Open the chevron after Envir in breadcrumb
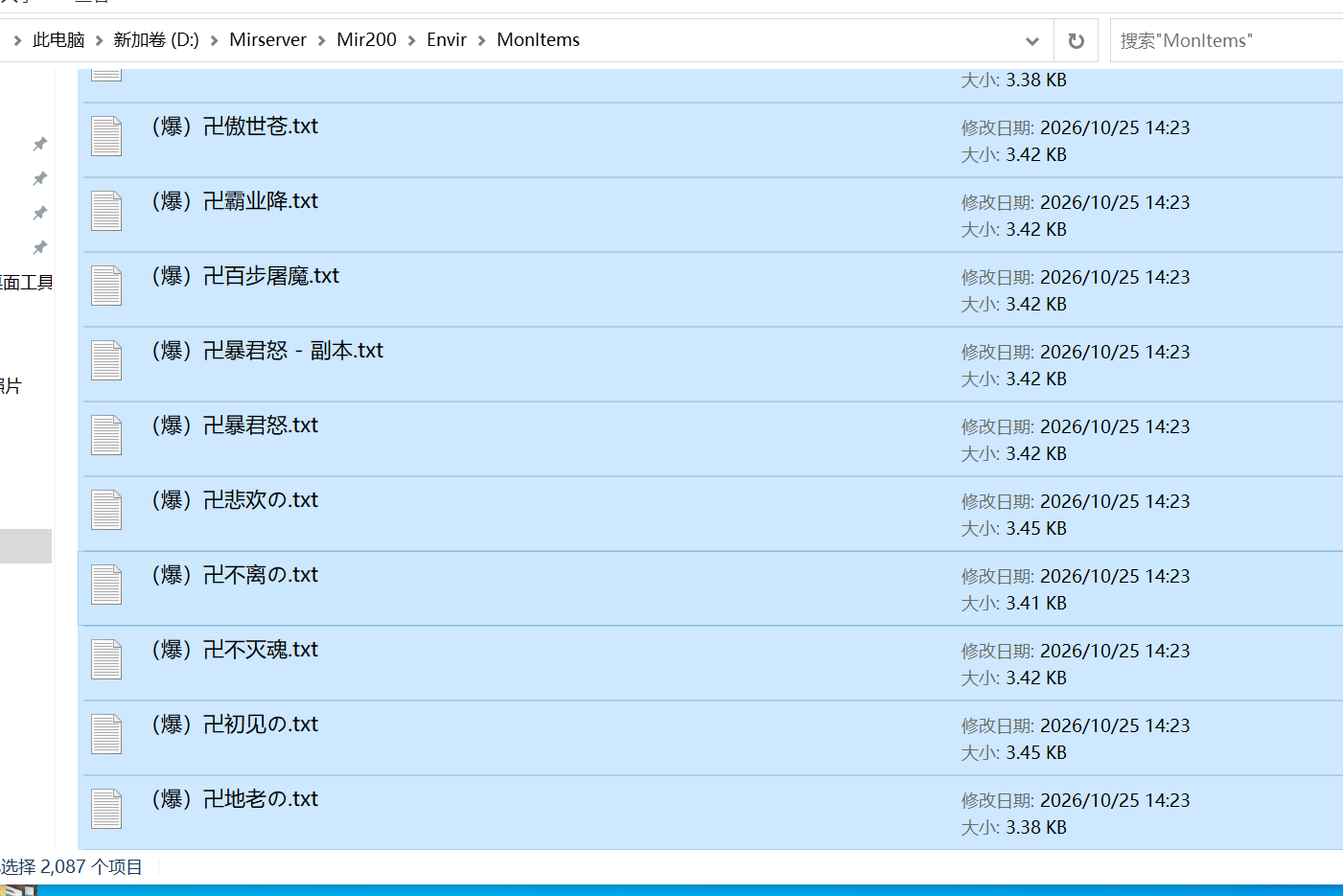This screenshot has height=896, width=1343. (x=481, y=40)
